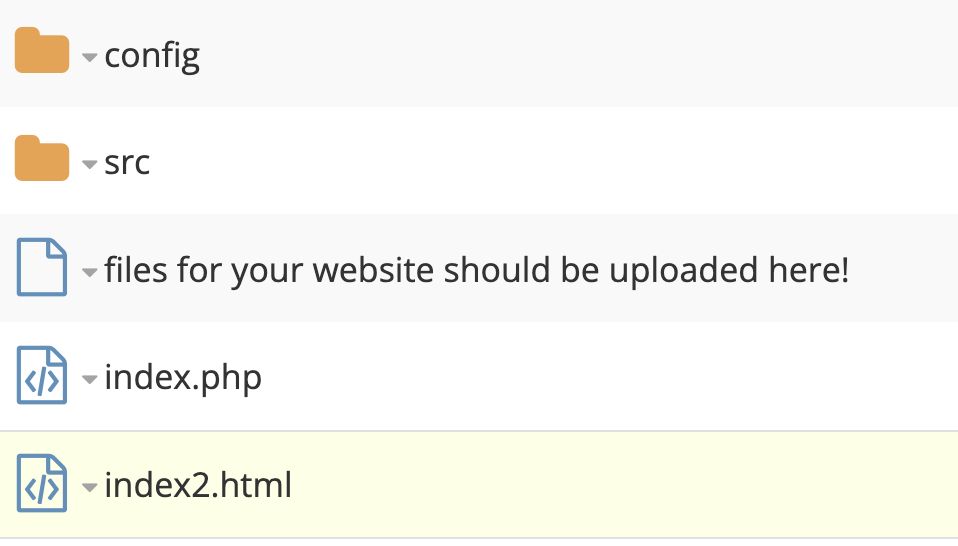Show the dropdown menu for index2.html
958x546 pixels.
90,488
